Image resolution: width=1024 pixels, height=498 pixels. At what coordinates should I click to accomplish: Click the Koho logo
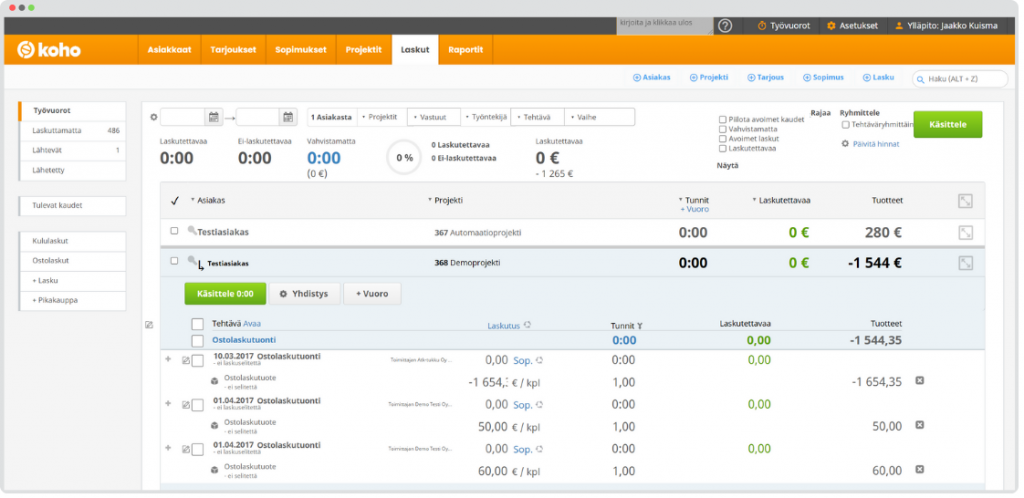(x=48, y=50)
